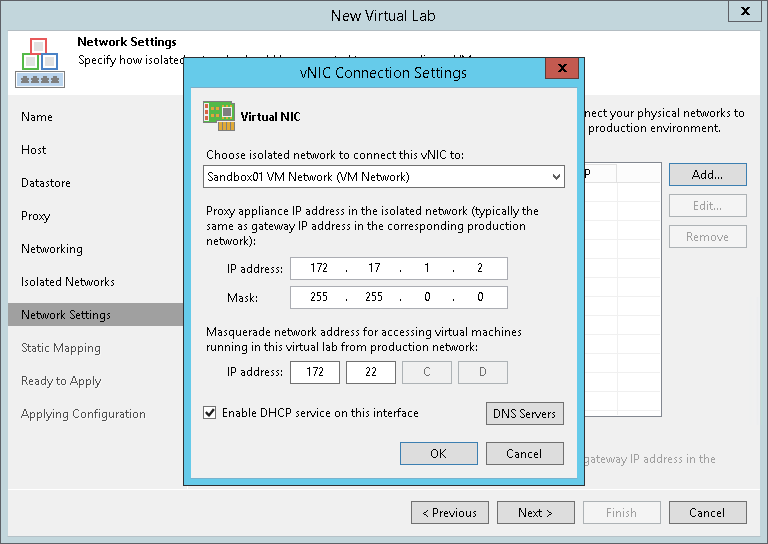Confirm vNIC settings with OK
The height and width of the screenshot is (544, 768).
[x=438, y=454]
